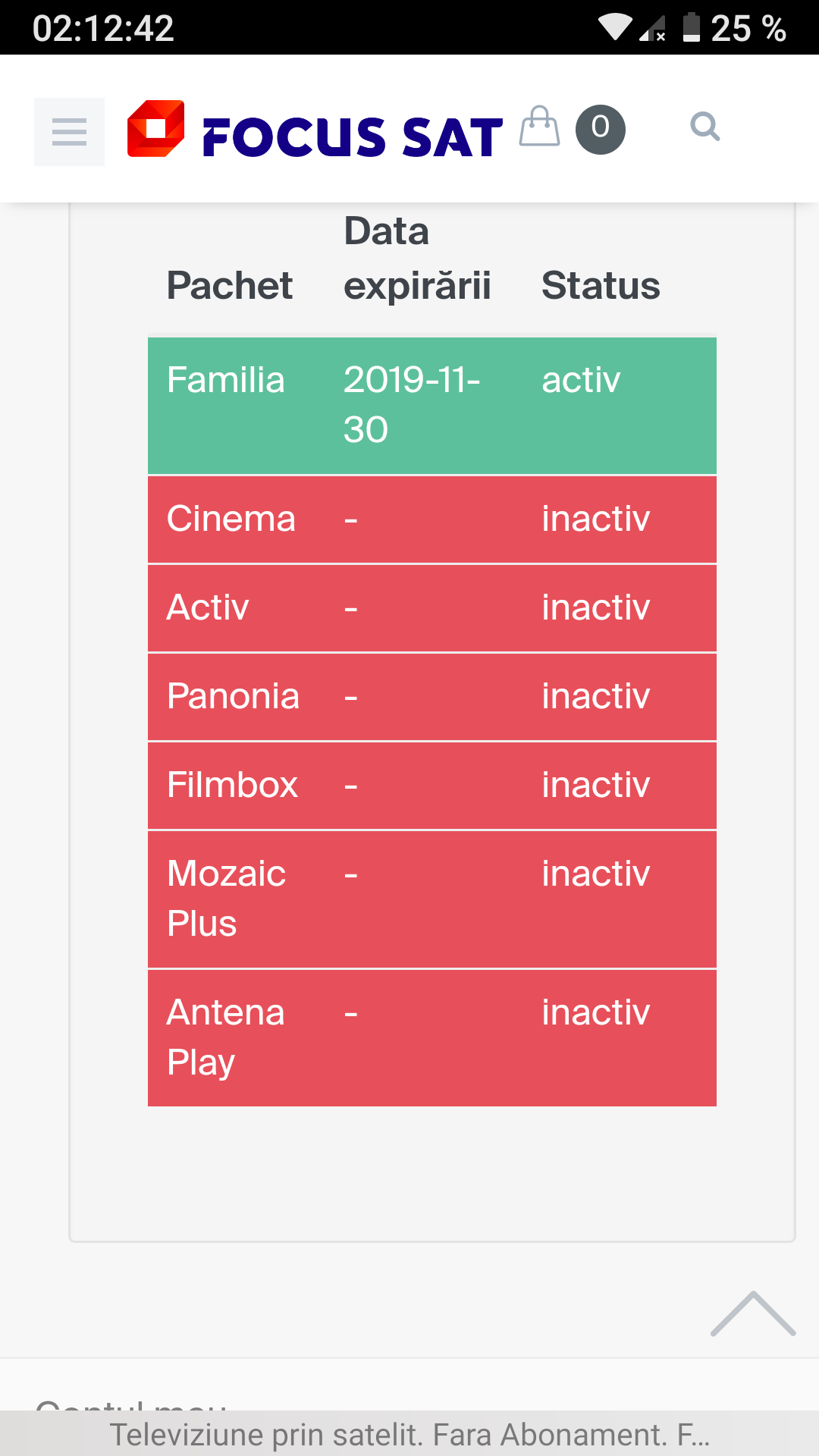Tap the Panonia package name

coord(233,696)
